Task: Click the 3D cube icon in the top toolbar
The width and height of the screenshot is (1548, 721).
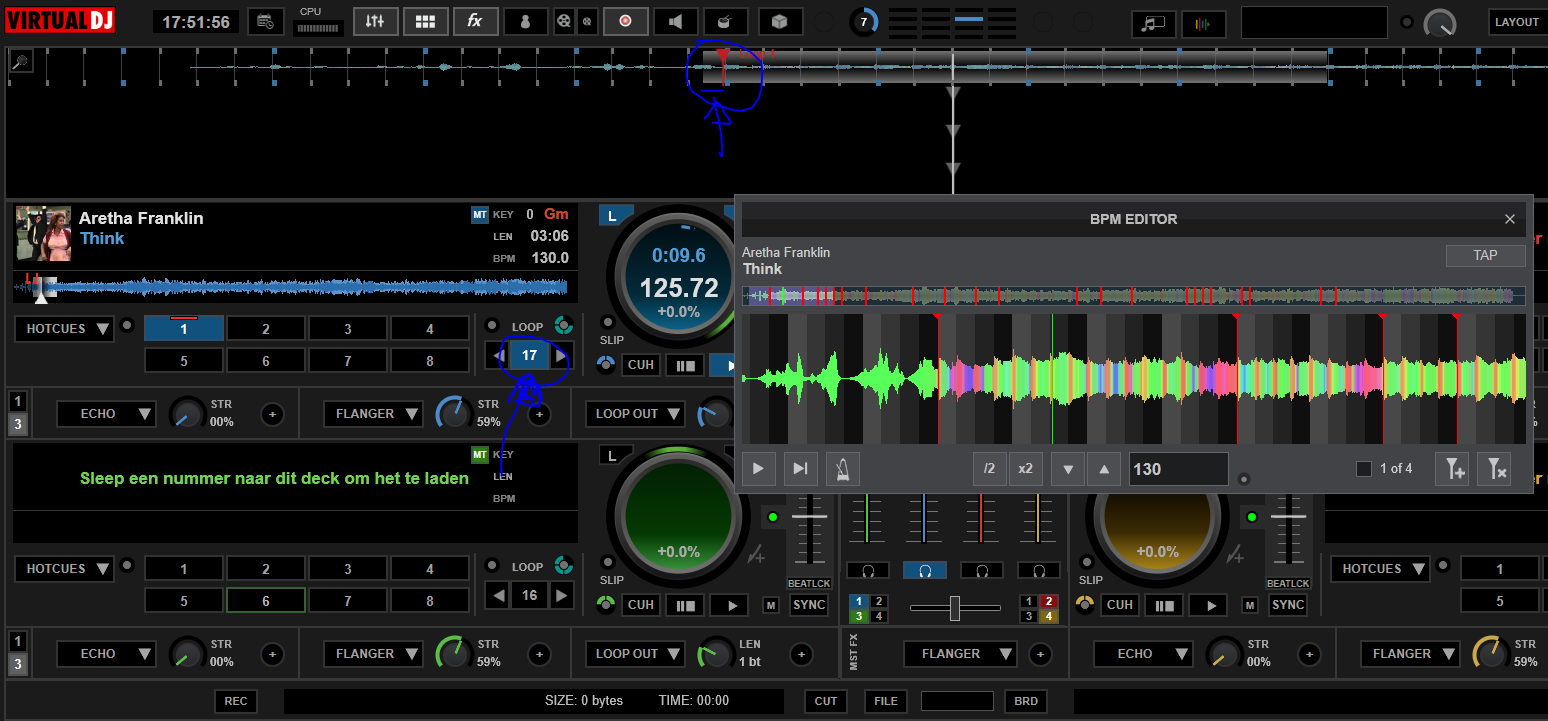Action: coord(780,21)
